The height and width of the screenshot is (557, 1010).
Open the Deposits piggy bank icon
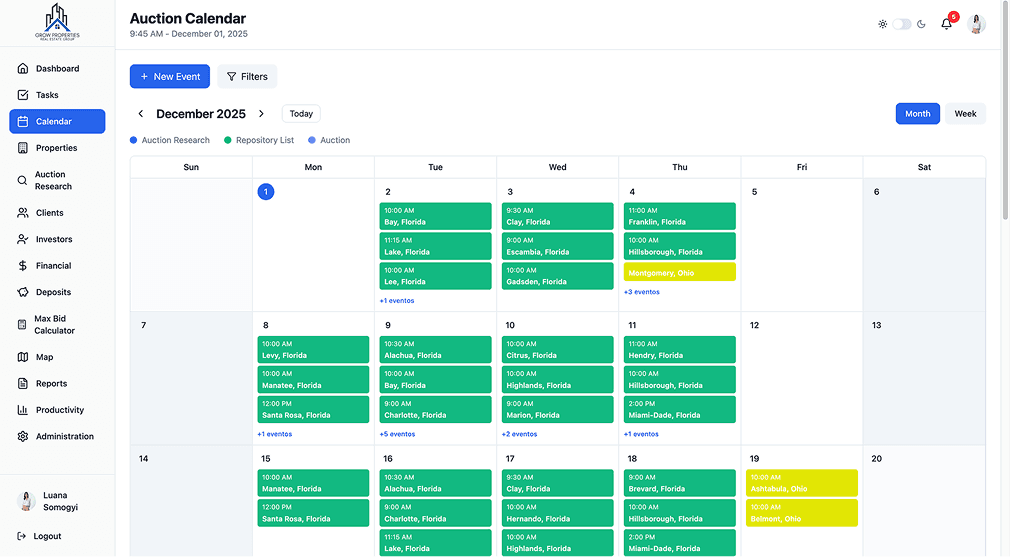point(23,292)
